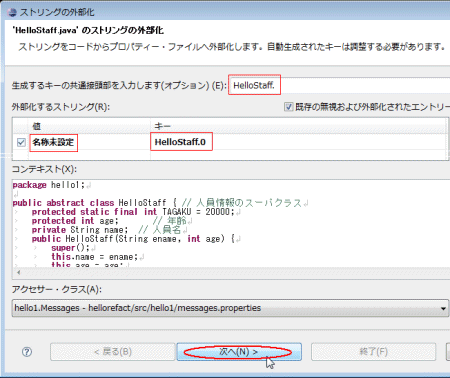Select the 名称未設定 value cell

53,142
